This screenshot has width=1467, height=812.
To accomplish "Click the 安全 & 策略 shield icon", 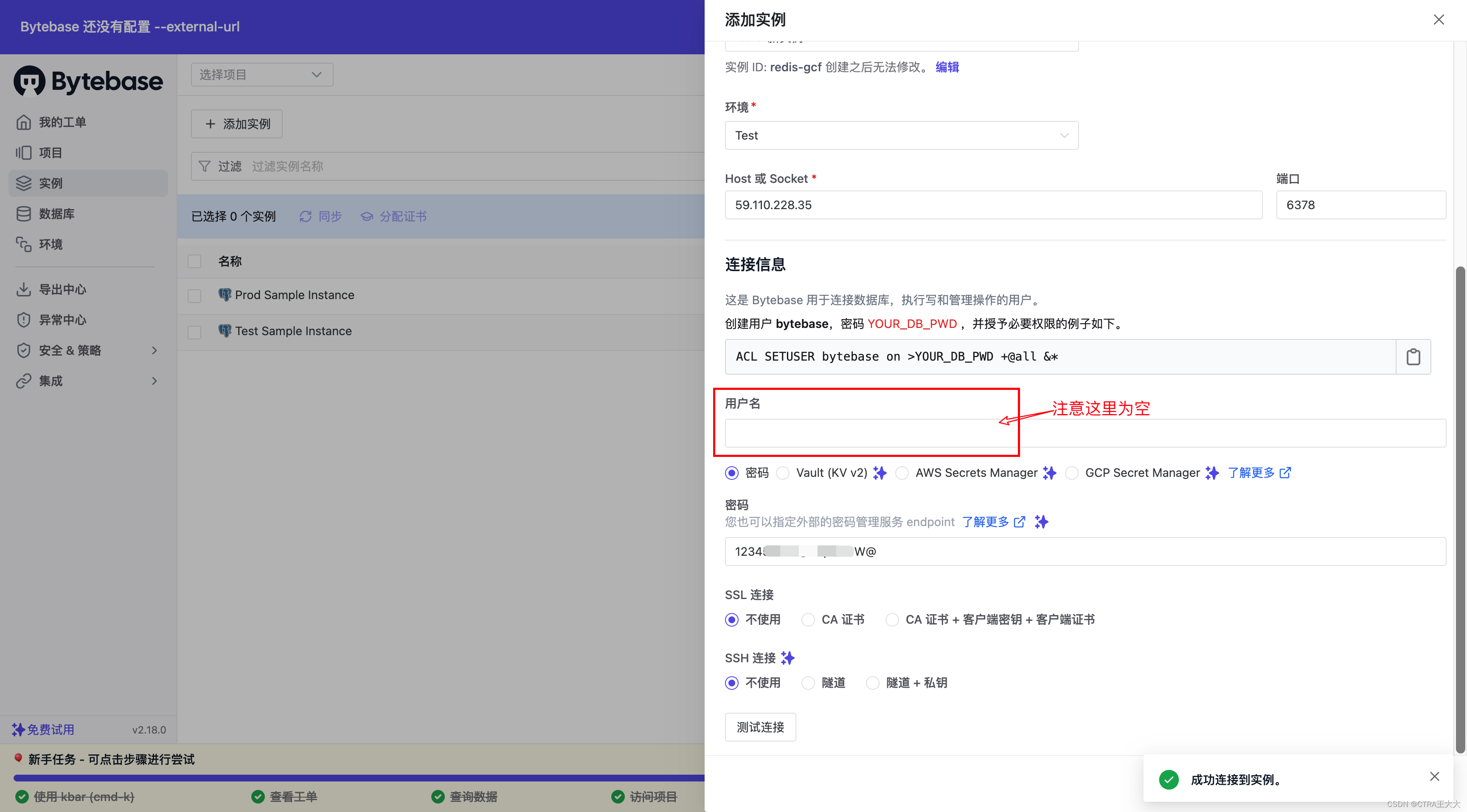I will pos(23,350).
